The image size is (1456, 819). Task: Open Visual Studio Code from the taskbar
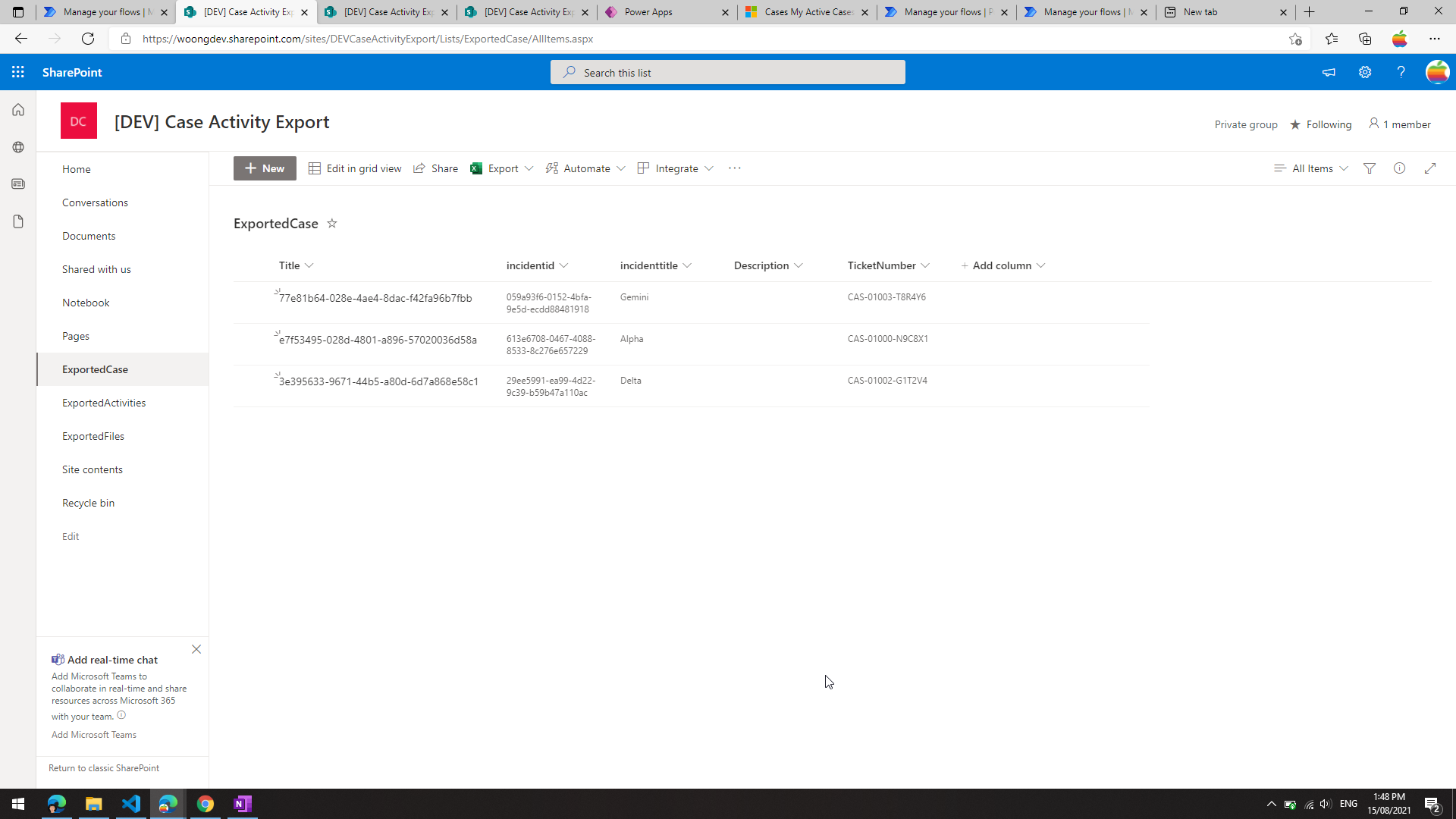pyautogui.click(x=131, y=804)
